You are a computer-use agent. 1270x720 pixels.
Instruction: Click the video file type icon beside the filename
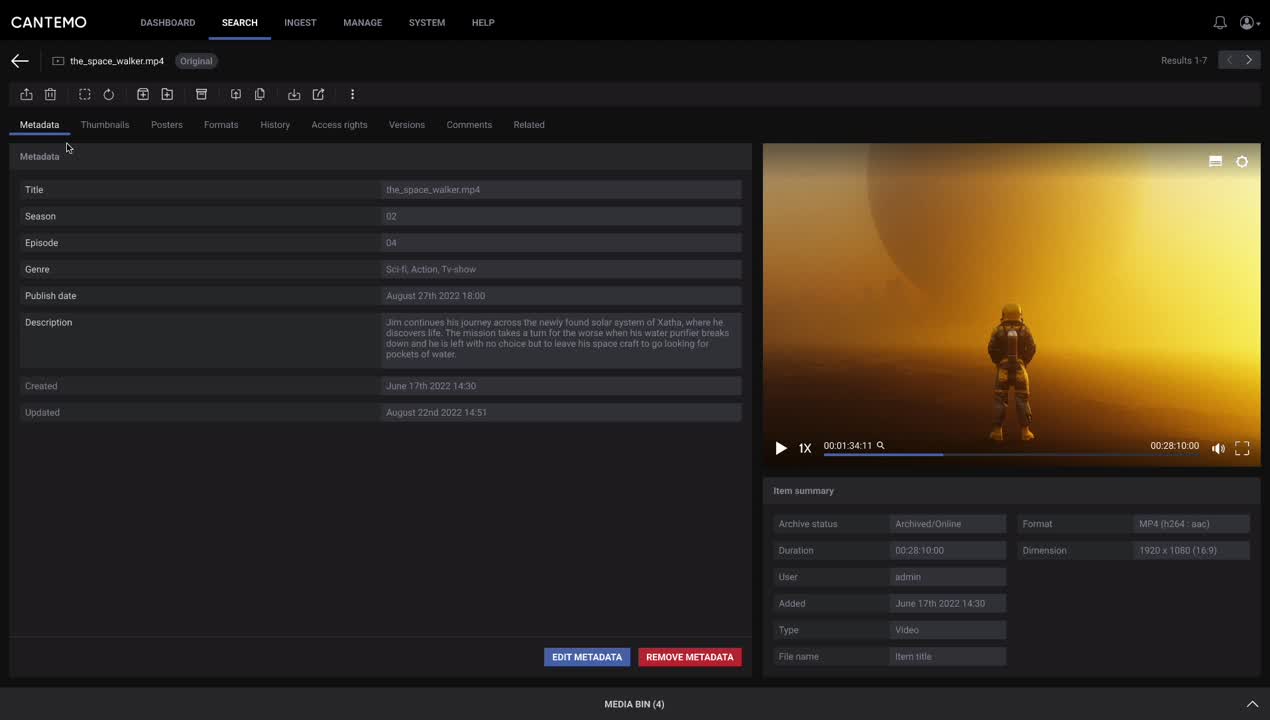(58, 61)
